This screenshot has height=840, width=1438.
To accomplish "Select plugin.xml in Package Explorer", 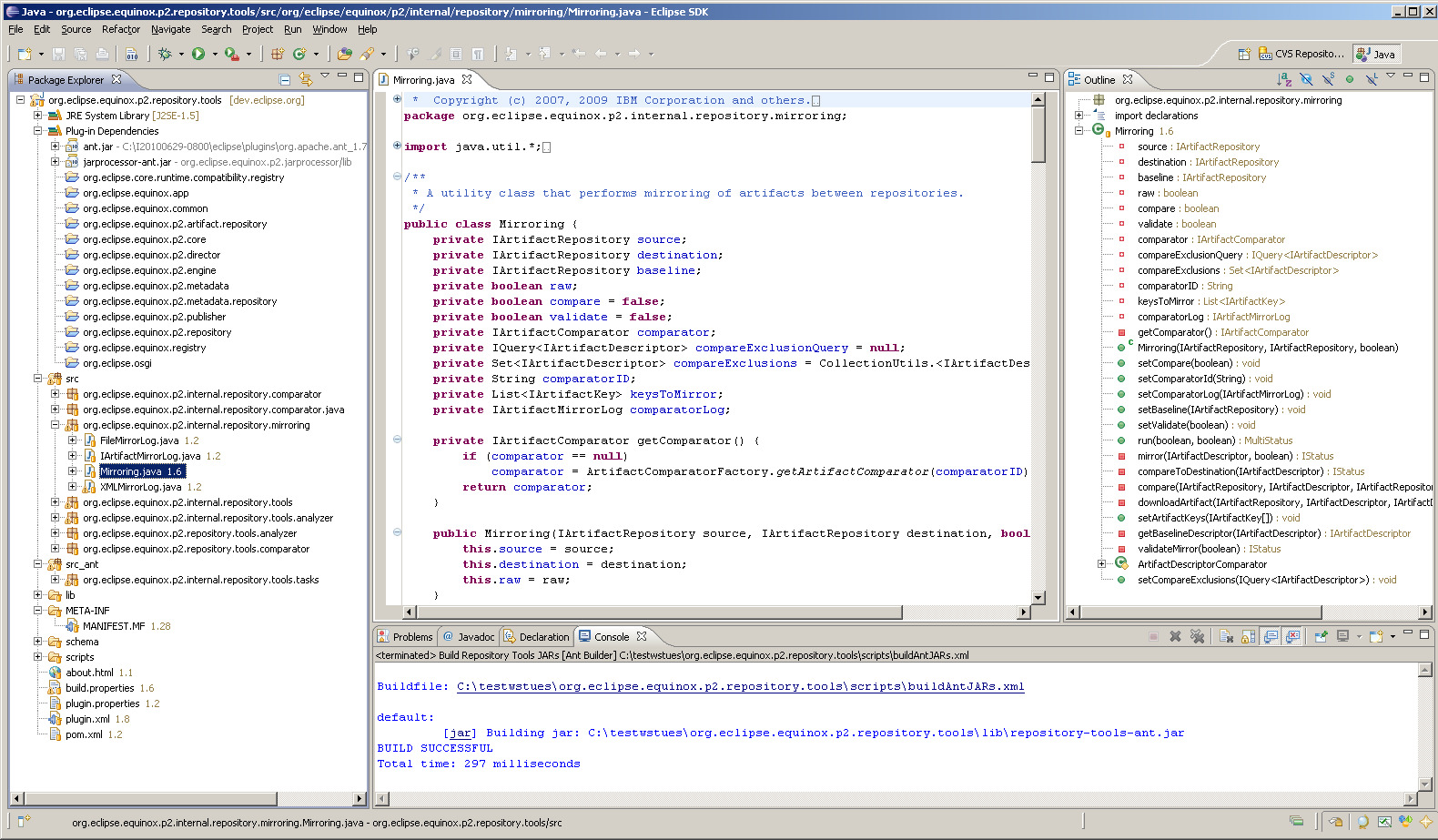I will [x=87, y=719].
